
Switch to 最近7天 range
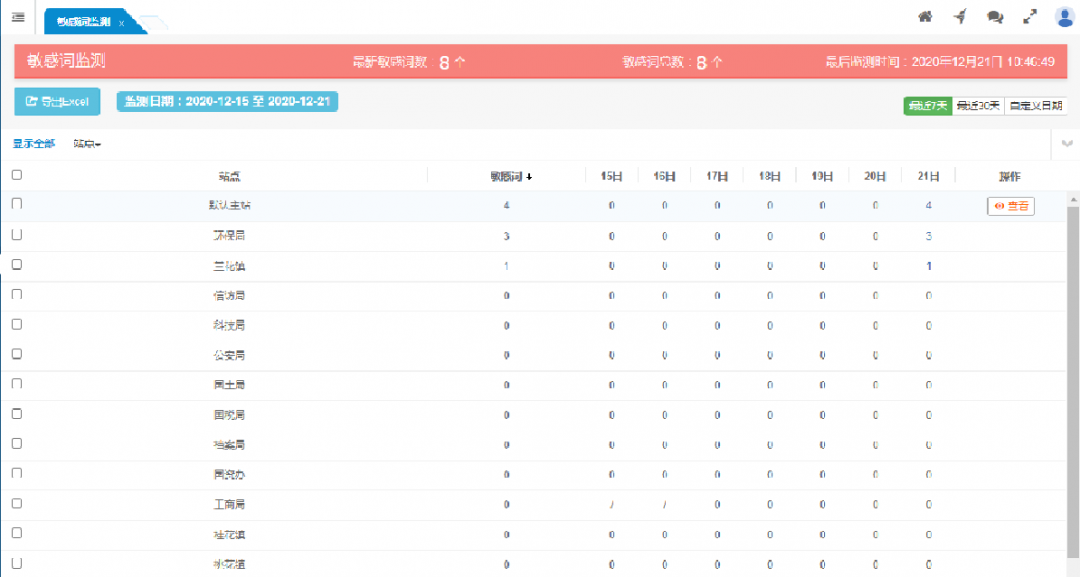pyautogui.click(x=927, y=106)
